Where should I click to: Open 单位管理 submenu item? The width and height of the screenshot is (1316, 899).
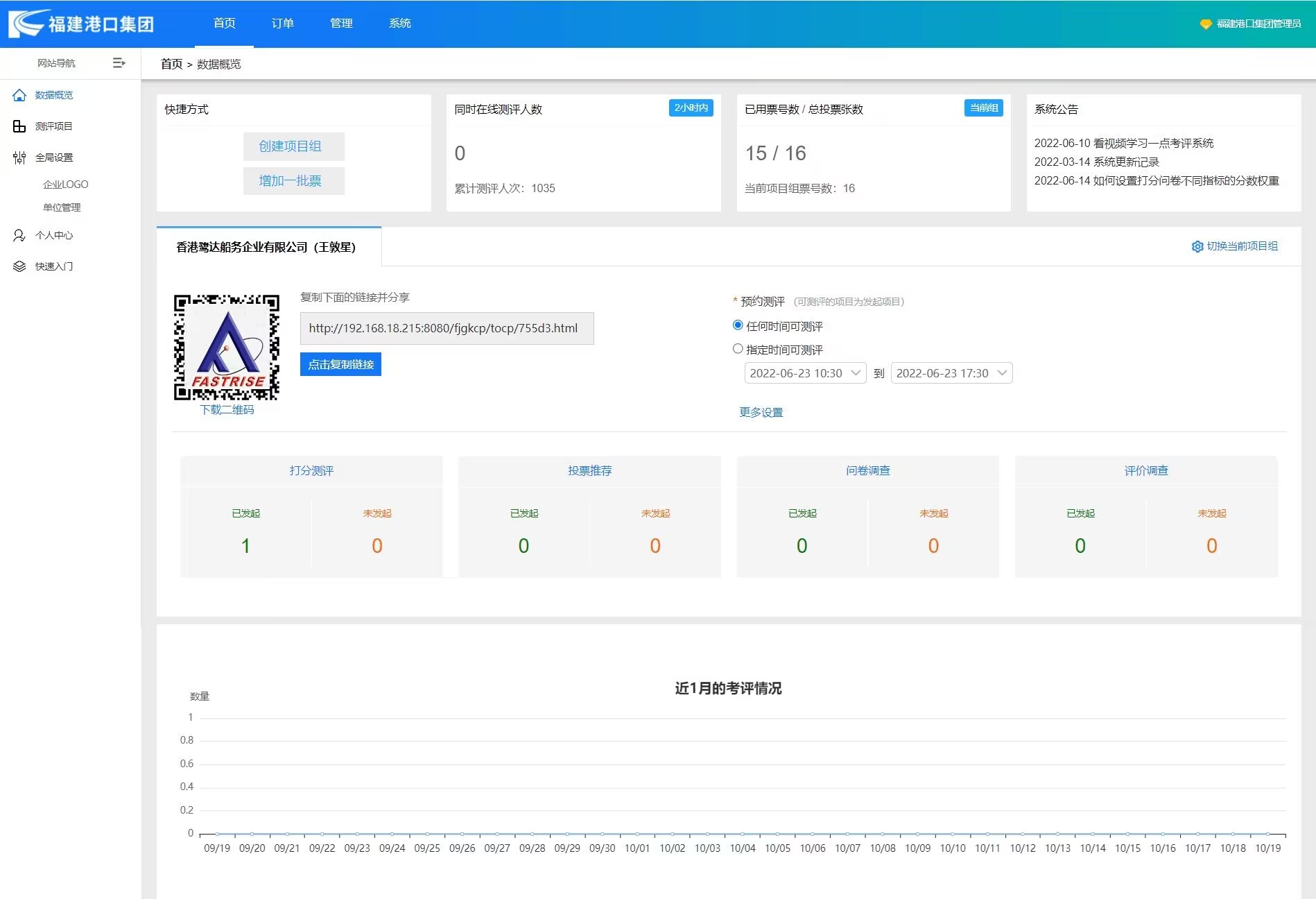click(x=62, y=207)
